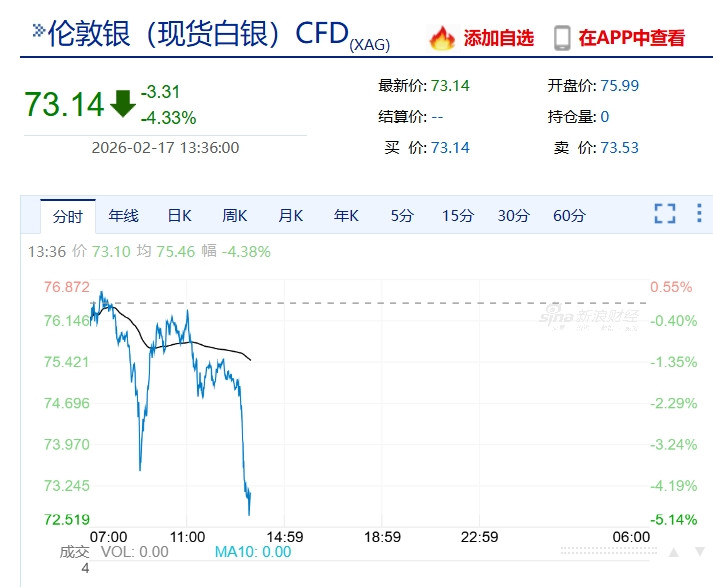This screenshot has width=713, height=587.
Task: Expand chart to fullscreen mode
Action: tap(665, 213)
